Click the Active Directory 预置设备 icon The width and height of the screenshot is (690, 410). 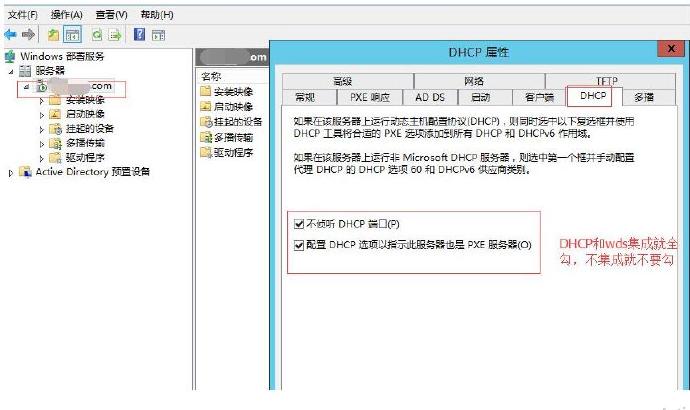point(26,172)
